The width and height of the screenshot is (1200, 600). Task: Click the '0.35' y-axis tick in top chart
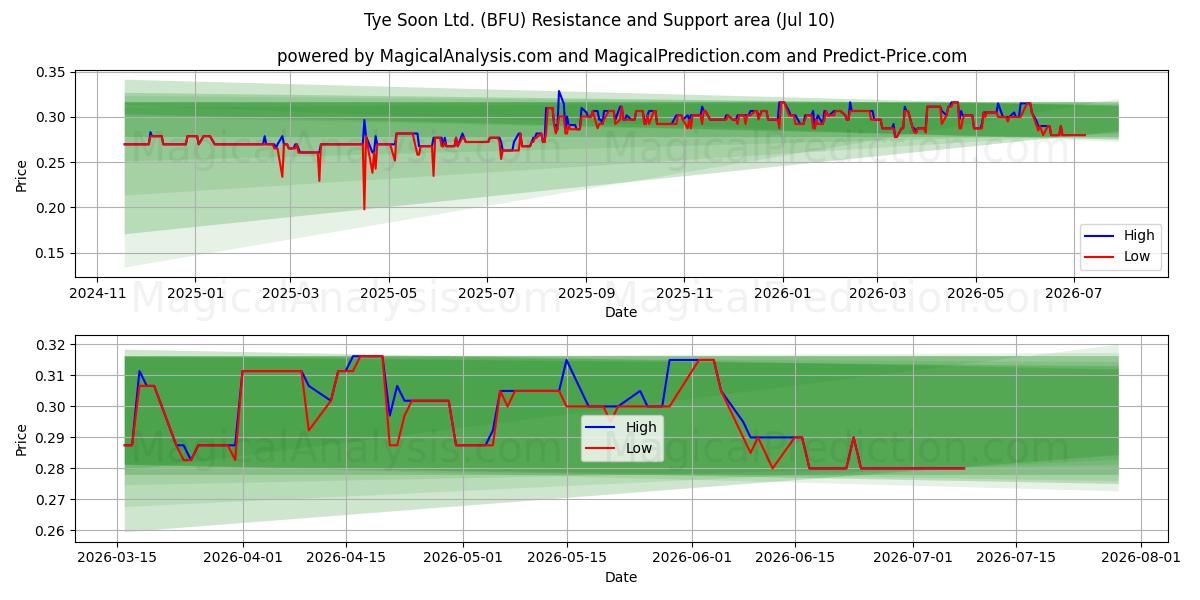click(51, 72)
